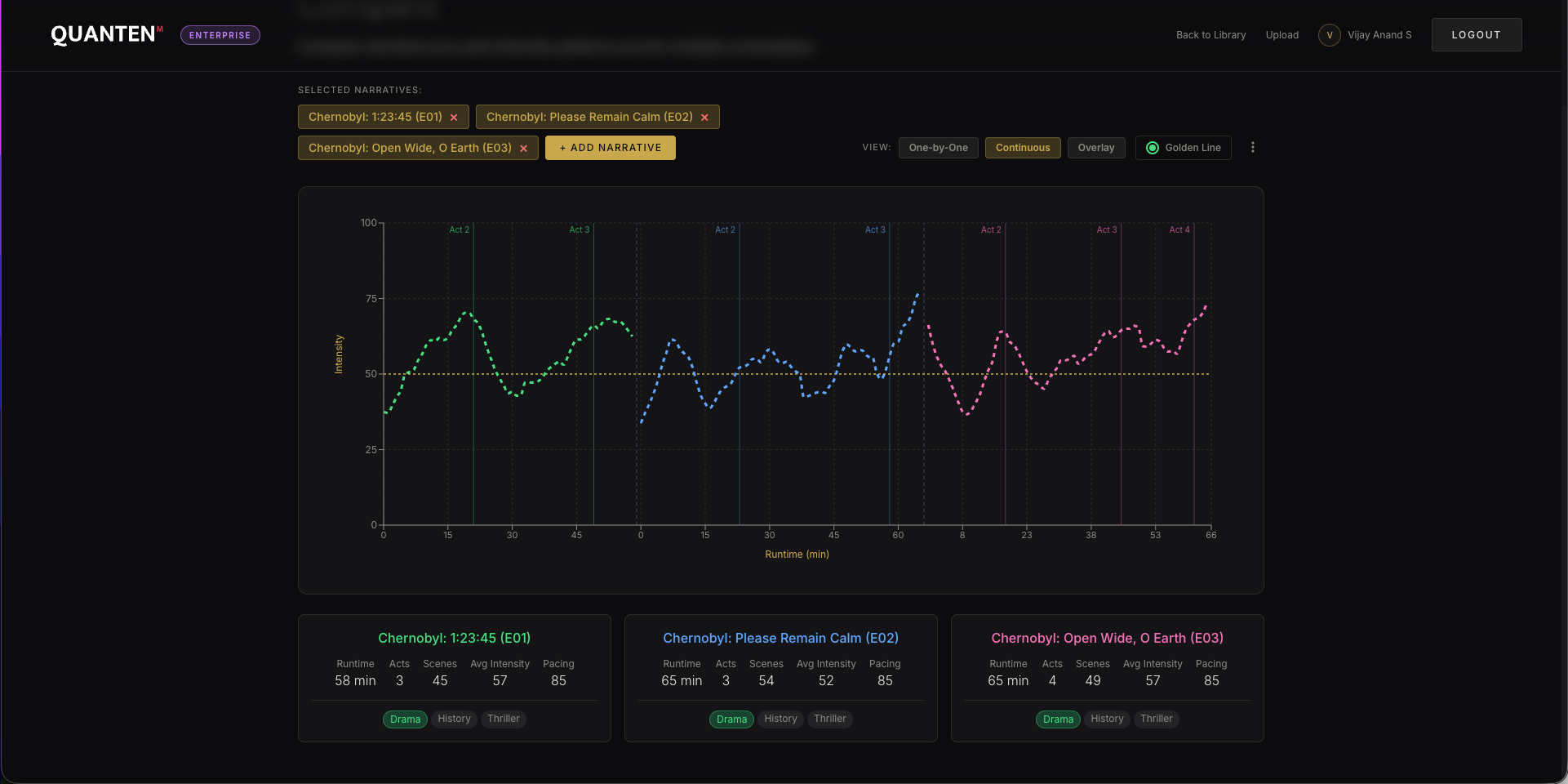
Task: Open the three-dot more options menu
Action: 1253,148
